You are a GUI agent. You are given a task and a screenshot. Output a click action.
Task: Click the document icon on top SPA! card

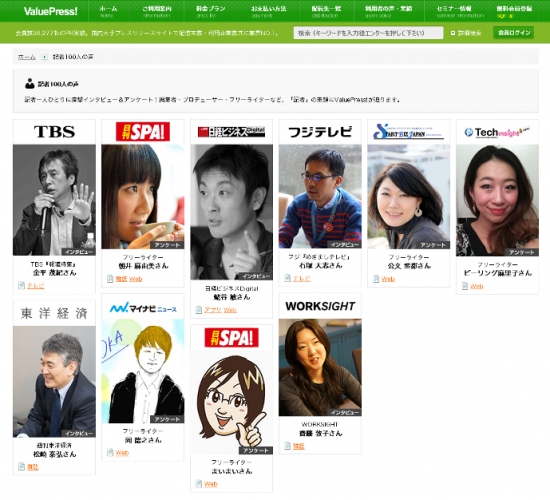tap(110, 279)
